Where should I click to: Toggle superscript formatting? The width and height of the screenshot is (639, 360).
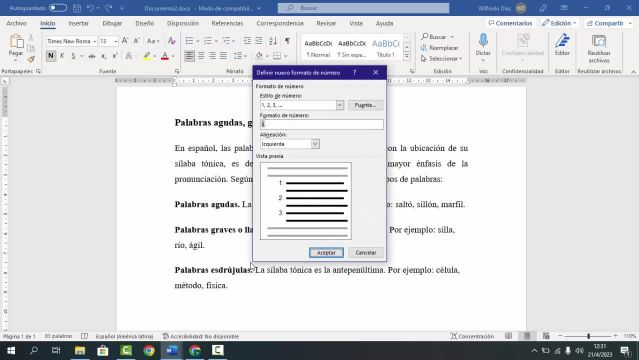tap(115, 56)
